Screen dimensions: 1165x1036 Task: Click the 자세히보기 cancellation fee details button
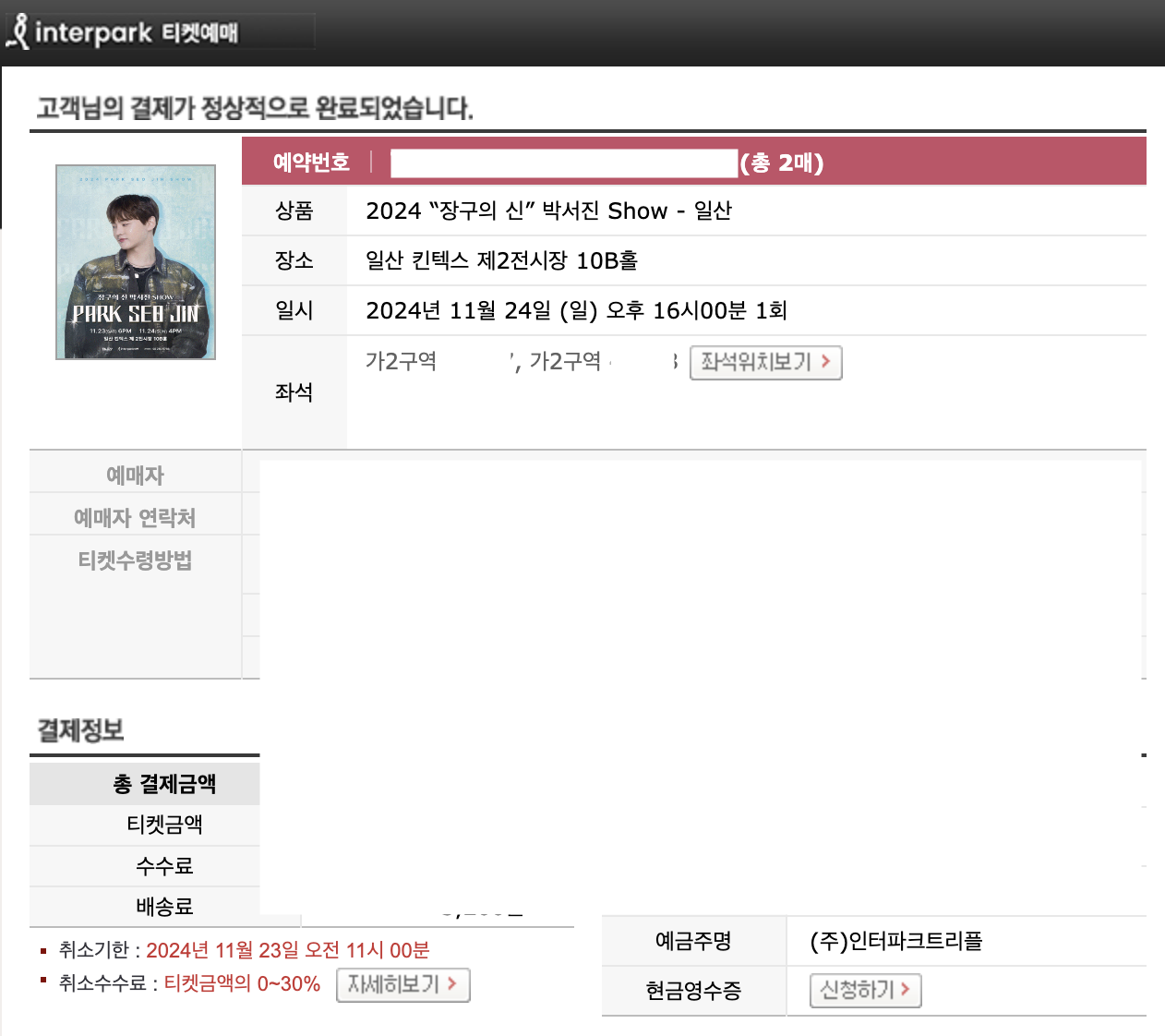click(x=403, y=984)
